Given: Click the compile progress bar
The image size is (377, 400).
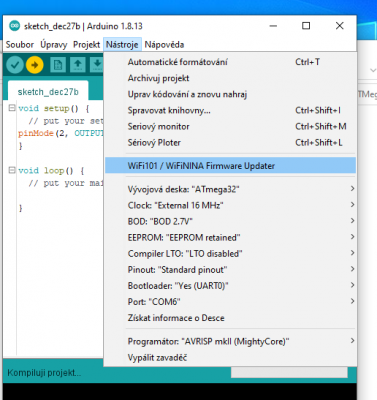Looking at the screenshot, I should pos(289,372).
